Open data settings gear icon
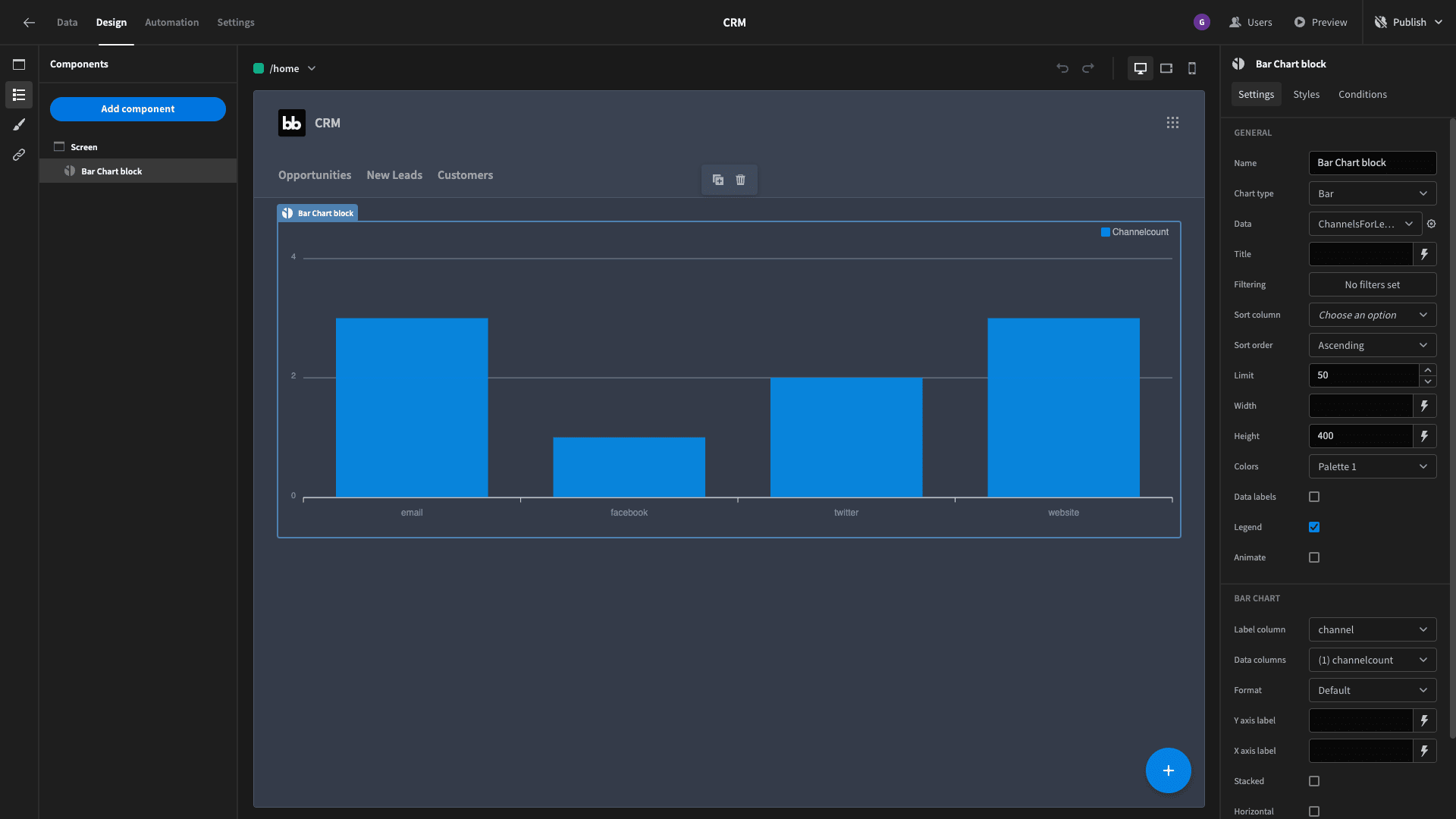The image size is (1456, 819). click(1432, 224)
